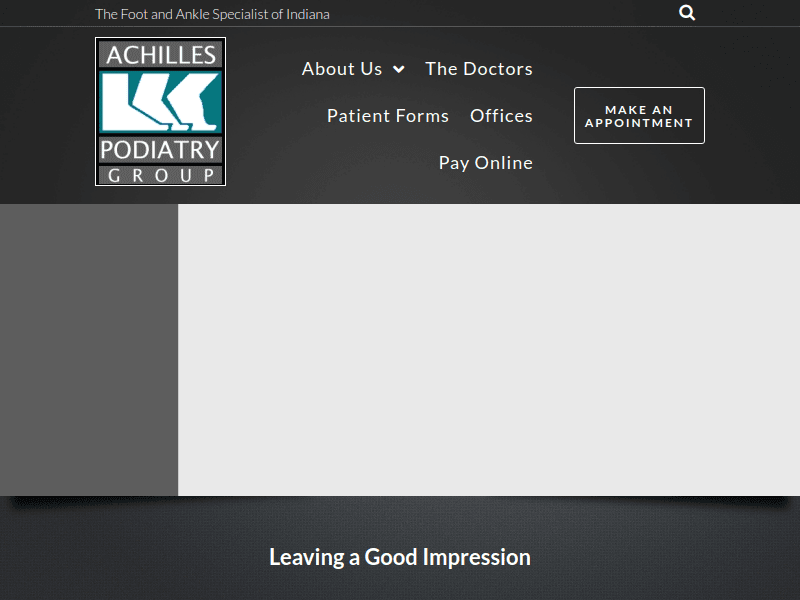Expand the About Us chevron arrow
This screenshot has height=600, width=800.
(x=400, y=69)
